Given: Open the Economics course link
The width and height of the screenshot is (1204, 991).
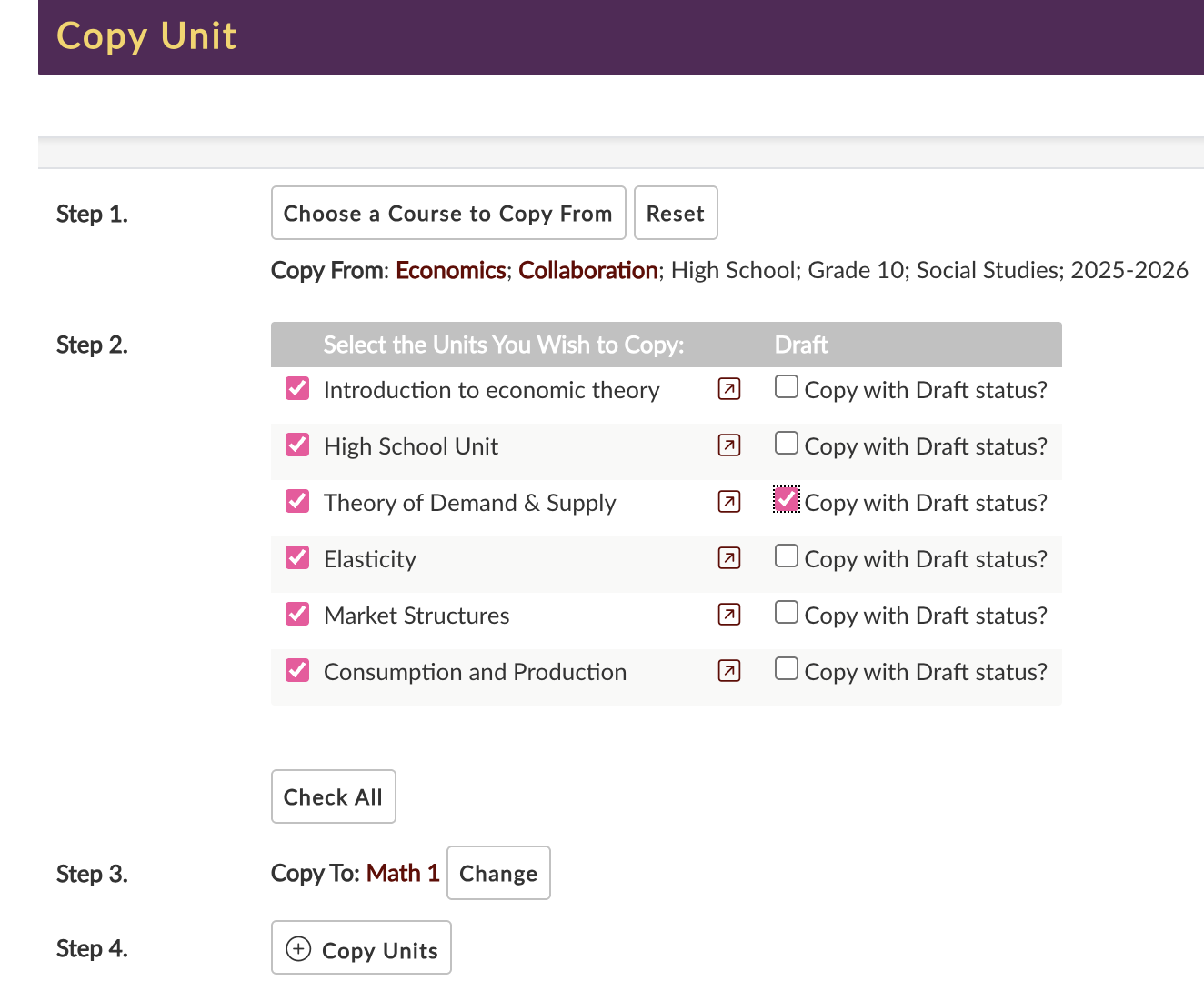Looking at the screenshot, I should pyautogui.click(x=450, y=271).
